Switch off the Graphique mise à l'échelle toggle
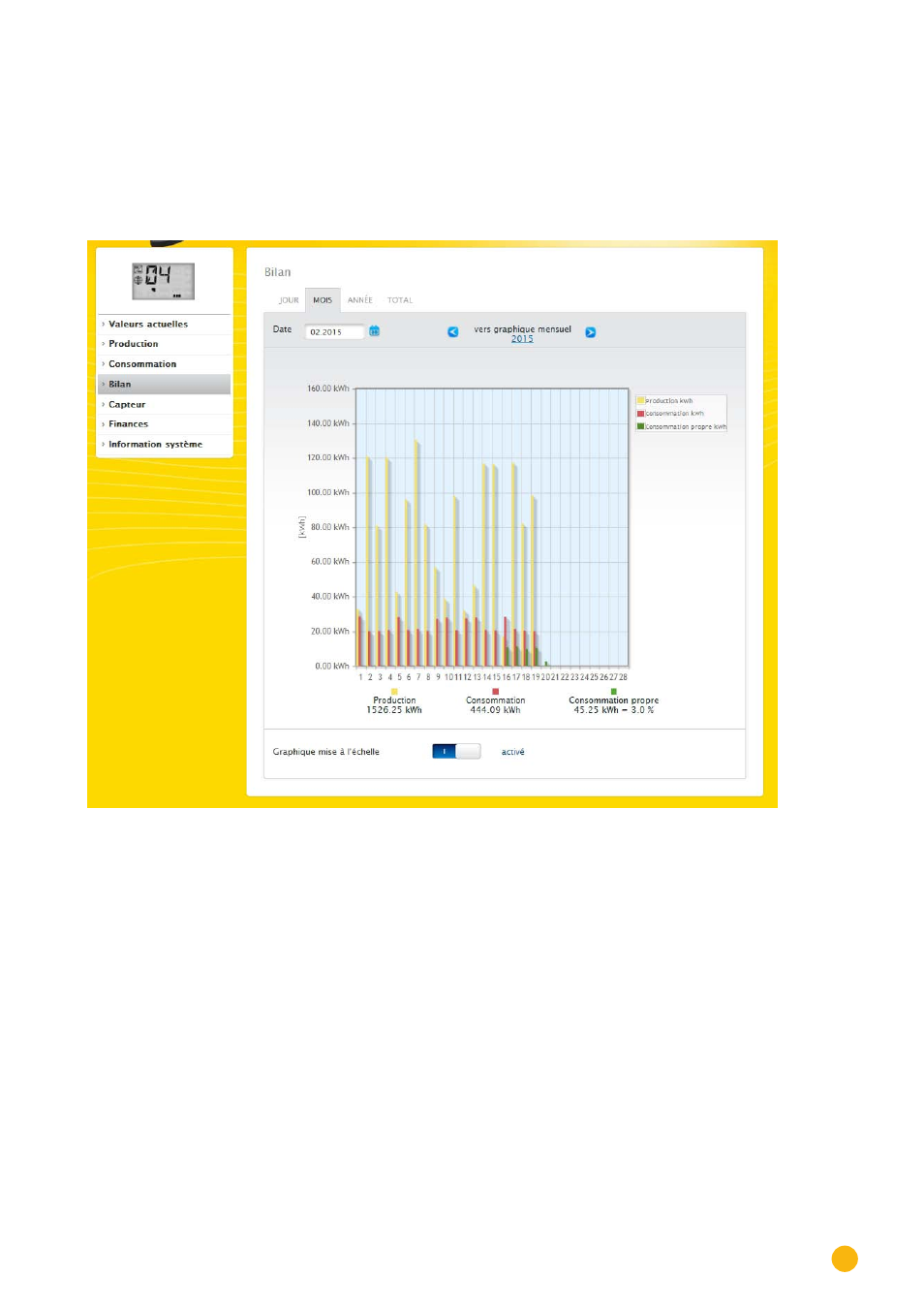The height and width of the screenshot is (1307, 924). (456, 752)
